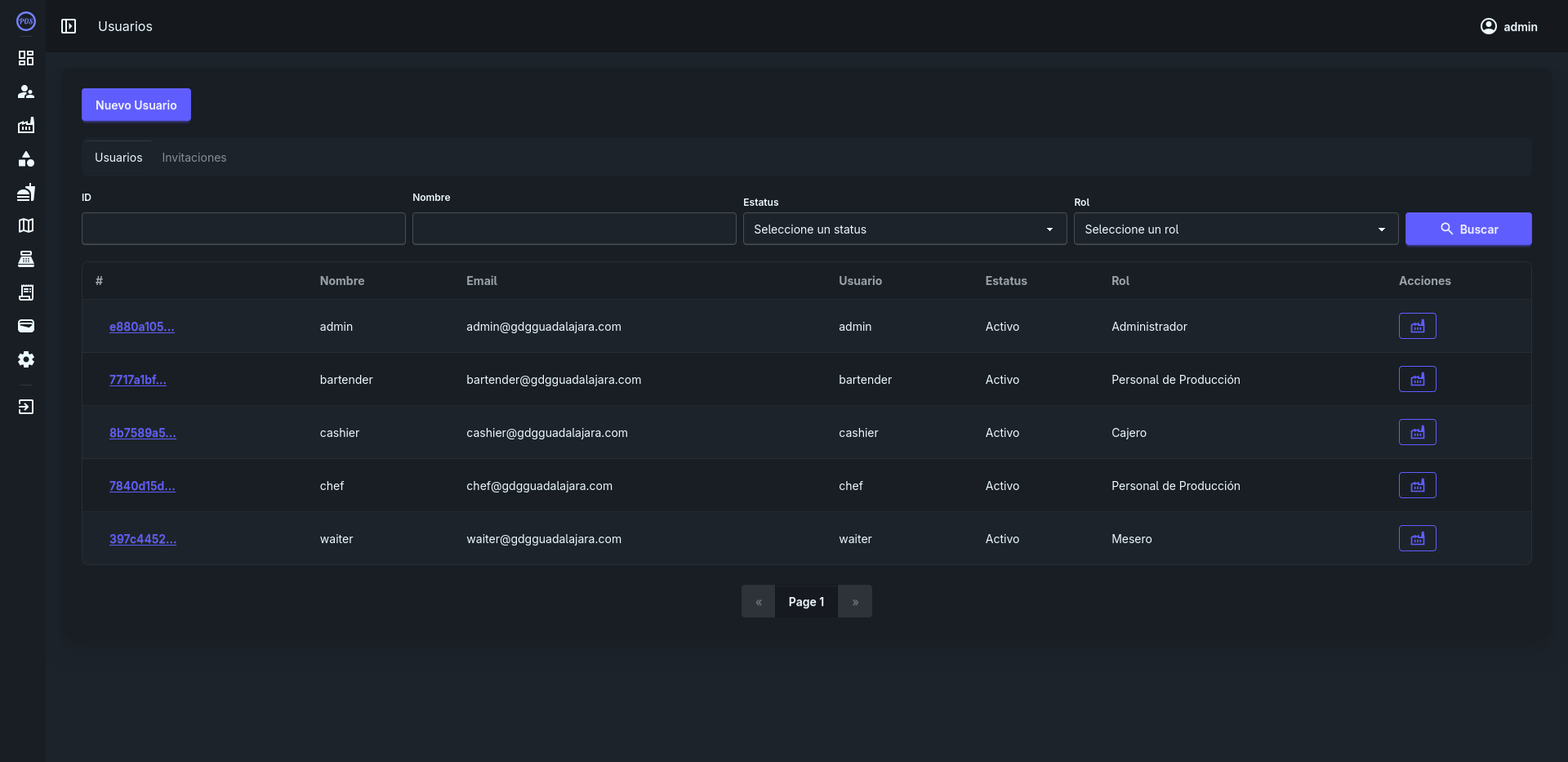Screen dimensions: 1568x762
Task: Click action button for waiter row
Action: 1417,539
